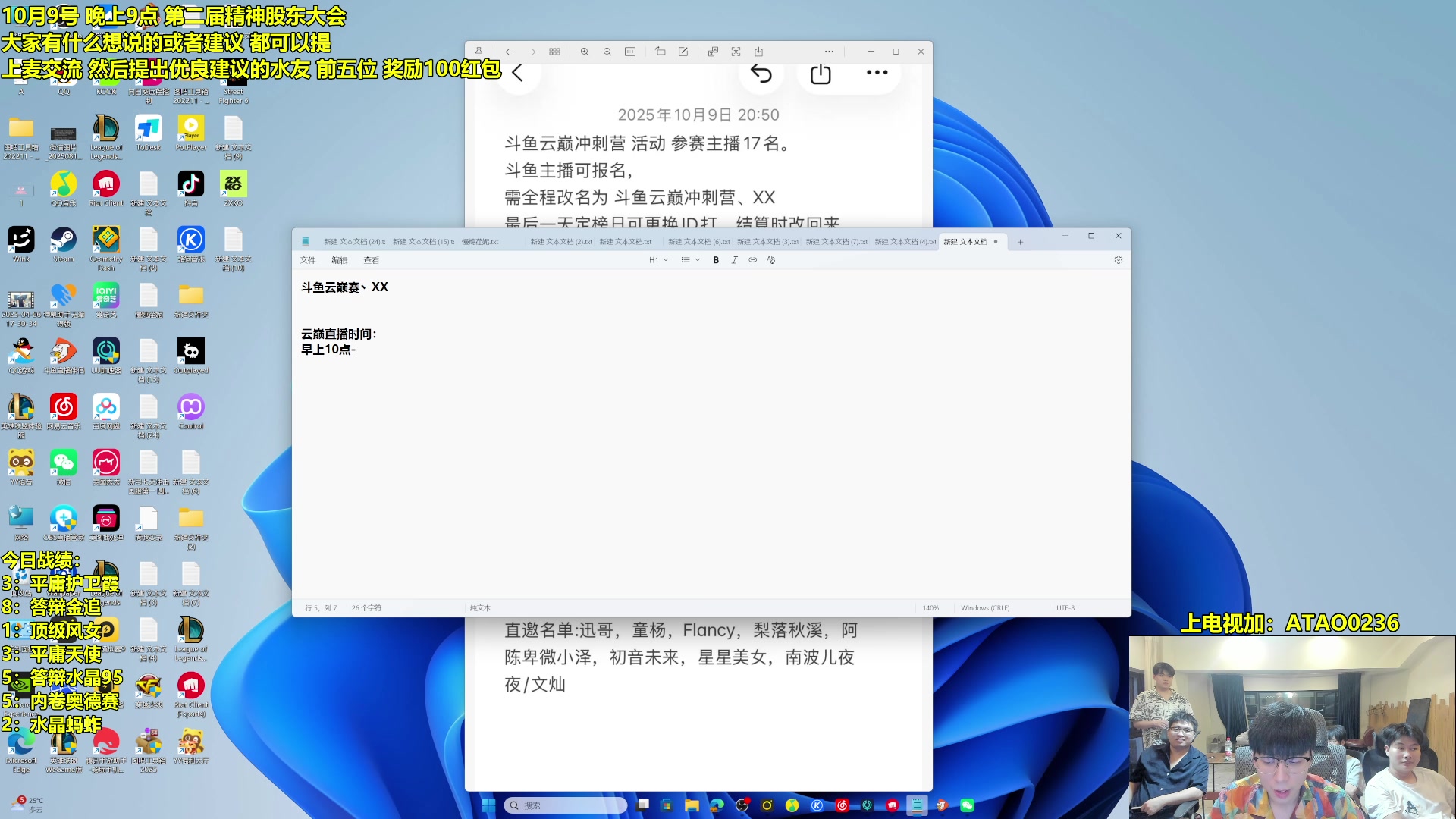1456x819 pixels.
Task: Toggle the pin icon in the viewer toolbar
Action: coord(479,51)
